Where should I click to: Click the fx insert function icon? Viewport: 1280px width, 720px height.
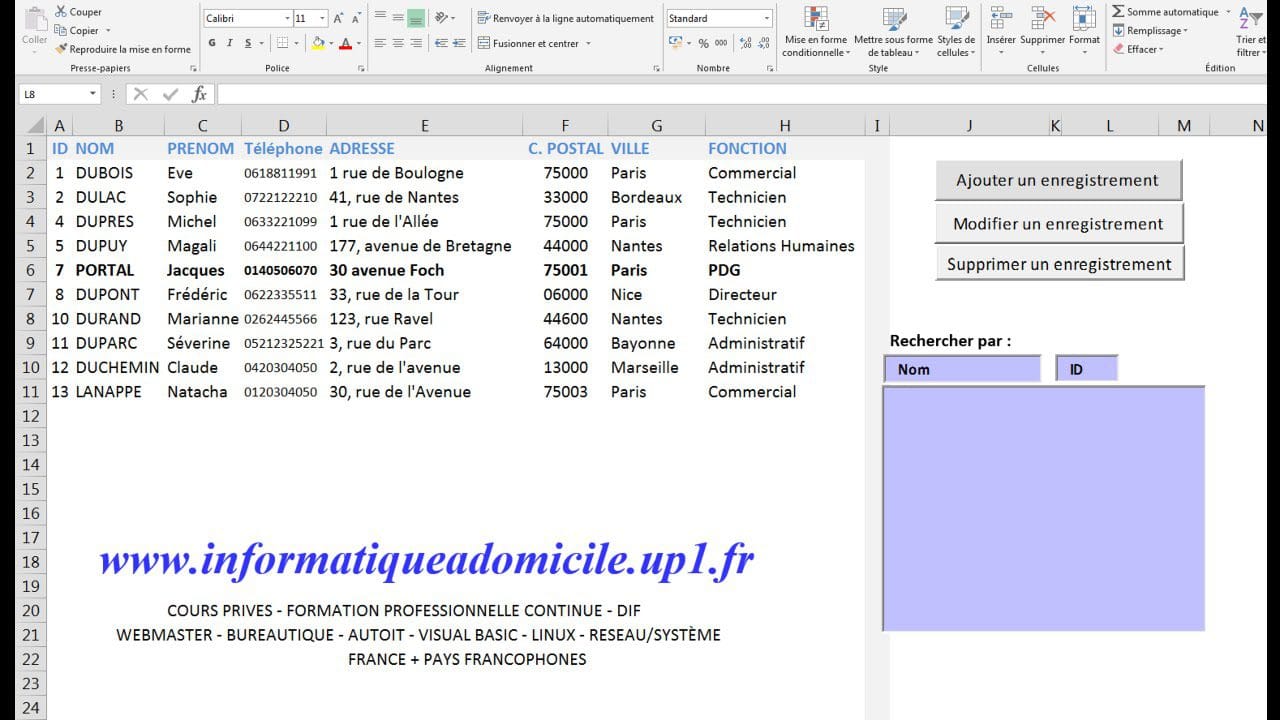(199, 94)
